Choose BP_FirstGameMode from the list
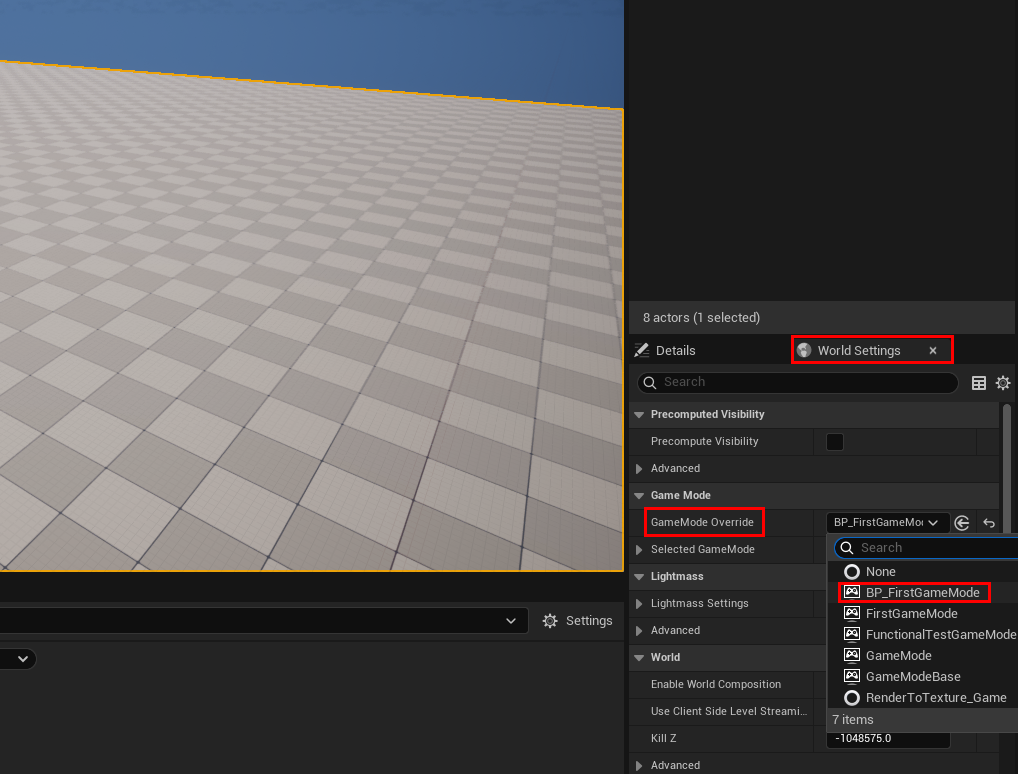The image size is (1018, 774). (x=922, y=593)
